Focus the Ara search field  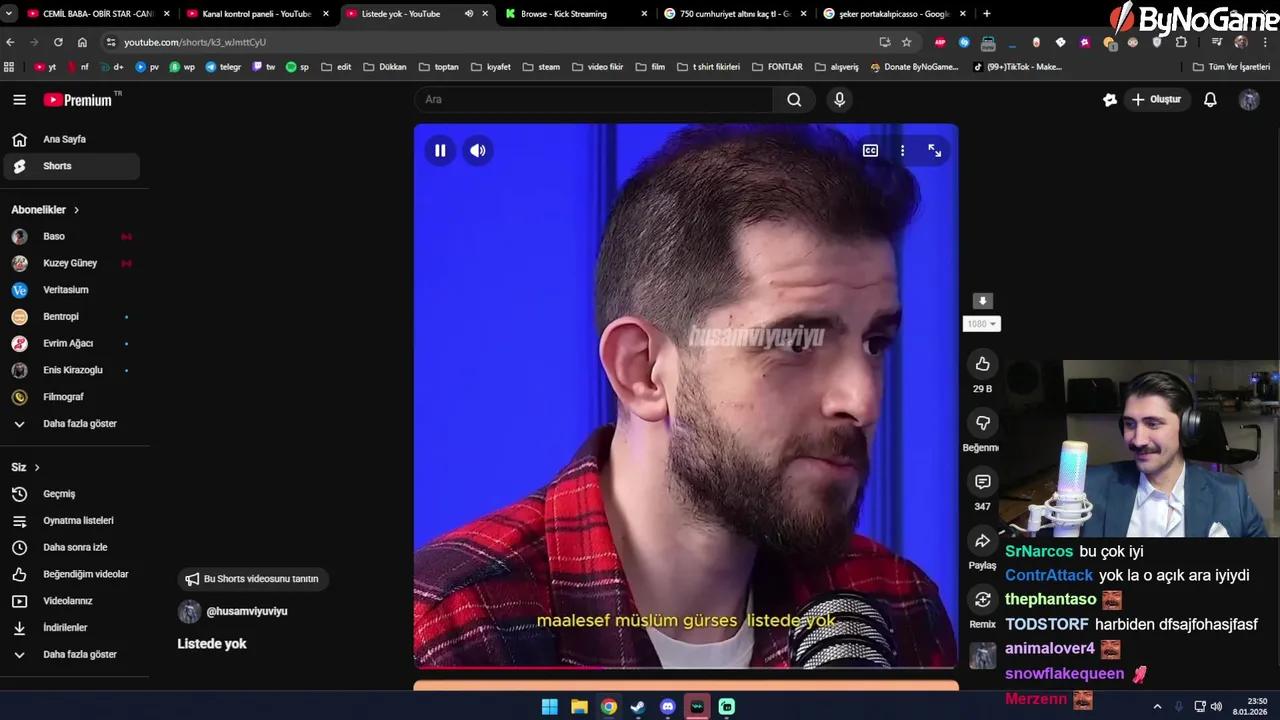[x=594, y=100]
